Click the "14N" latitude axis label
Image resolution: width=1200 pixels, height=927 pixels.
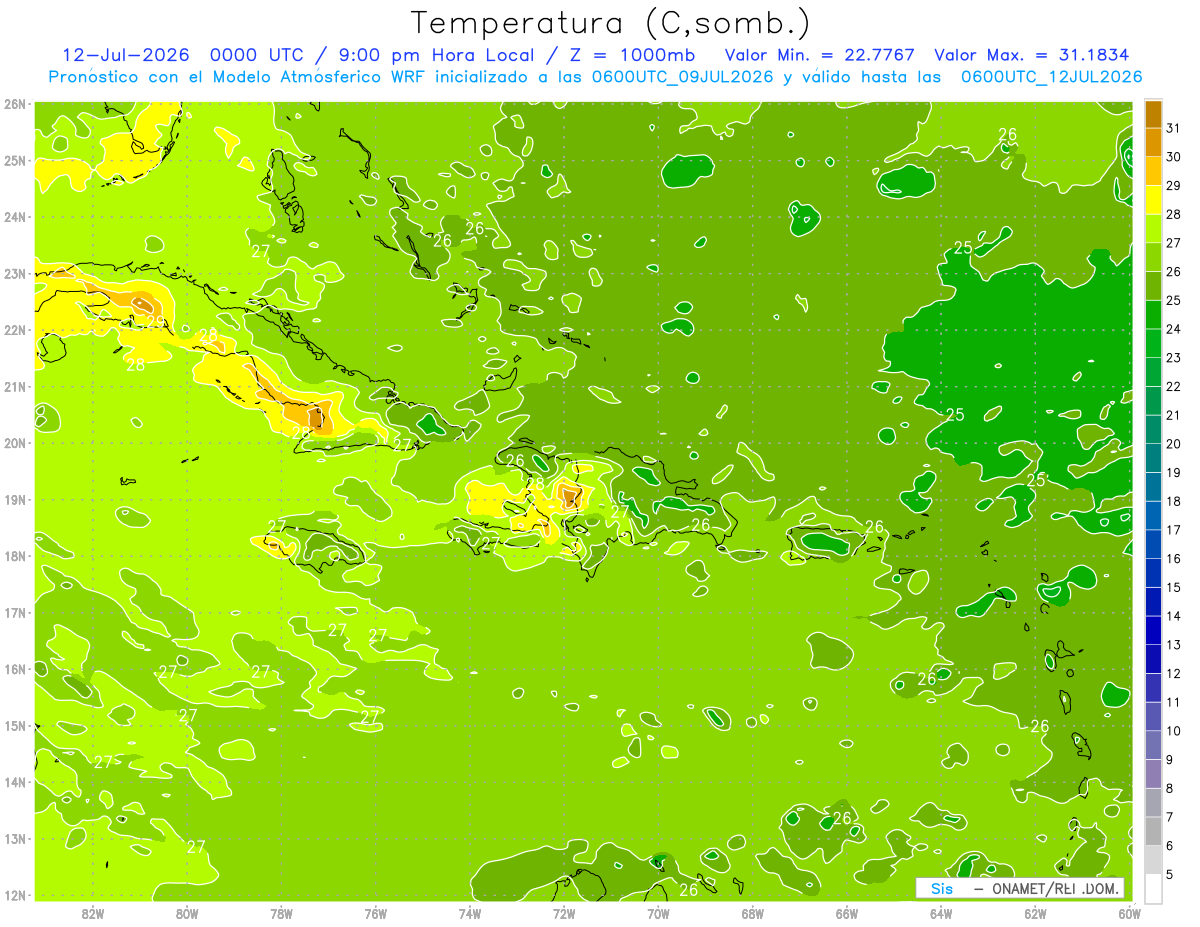[14, 782]
